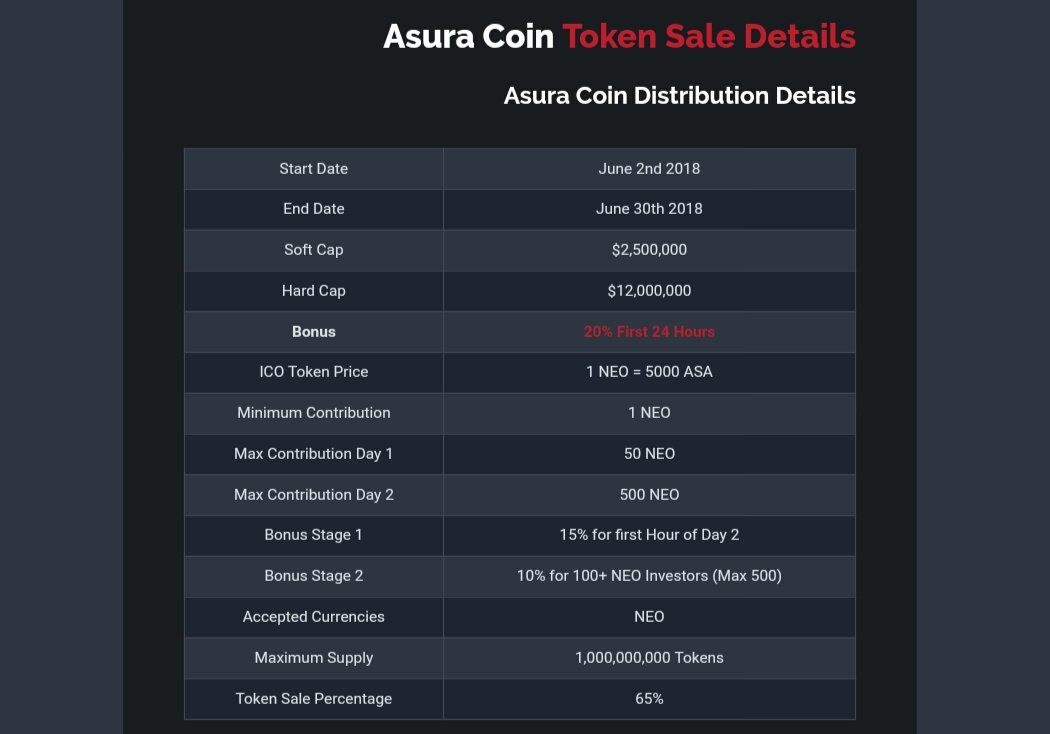The height and width of the screenshot is (734, 1050).
Task: Select the 'Start Date' row label
Action: point(314,169)
